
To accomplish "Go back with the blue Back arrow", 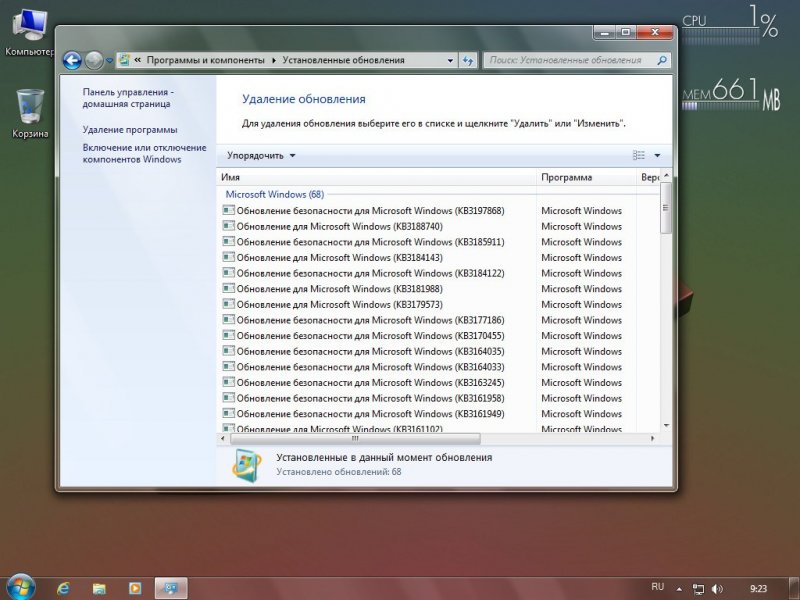I will 72,61.
